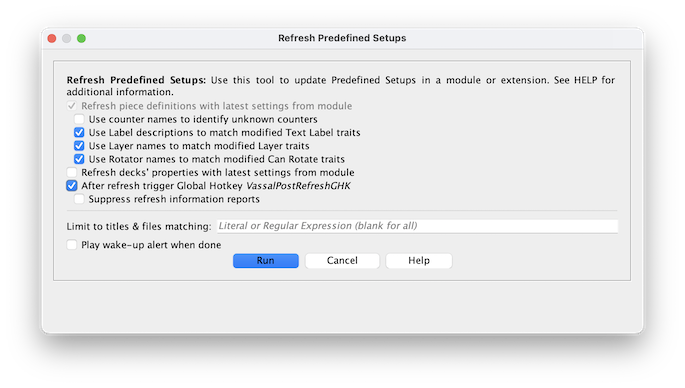The height and width of the screenshot is (388, 685).
Task: Open Help for Refresh Predefined Setups
Action: click(x=419, y=261)
